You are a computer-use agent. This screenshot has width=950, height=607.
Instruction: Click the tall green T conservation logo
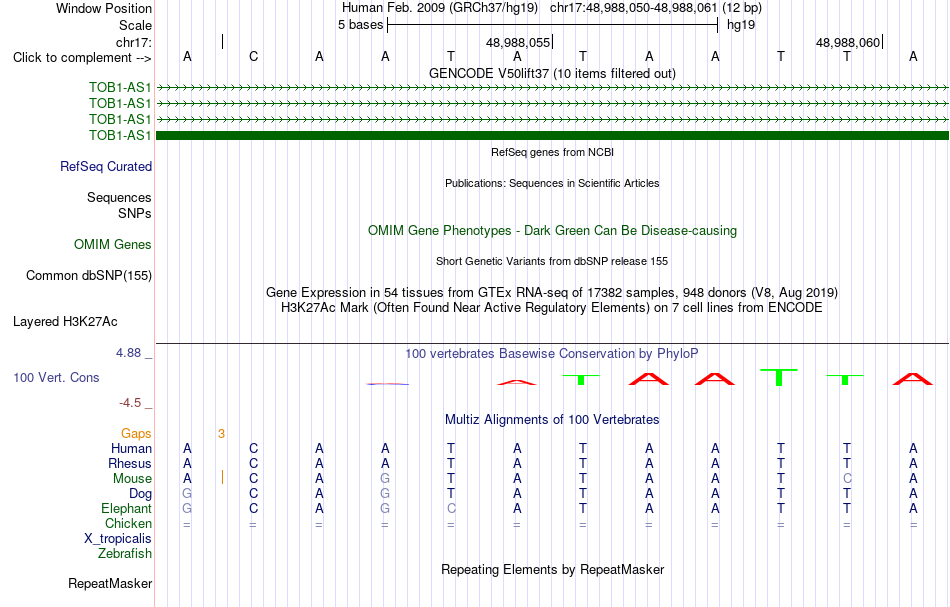coord(779,377)
